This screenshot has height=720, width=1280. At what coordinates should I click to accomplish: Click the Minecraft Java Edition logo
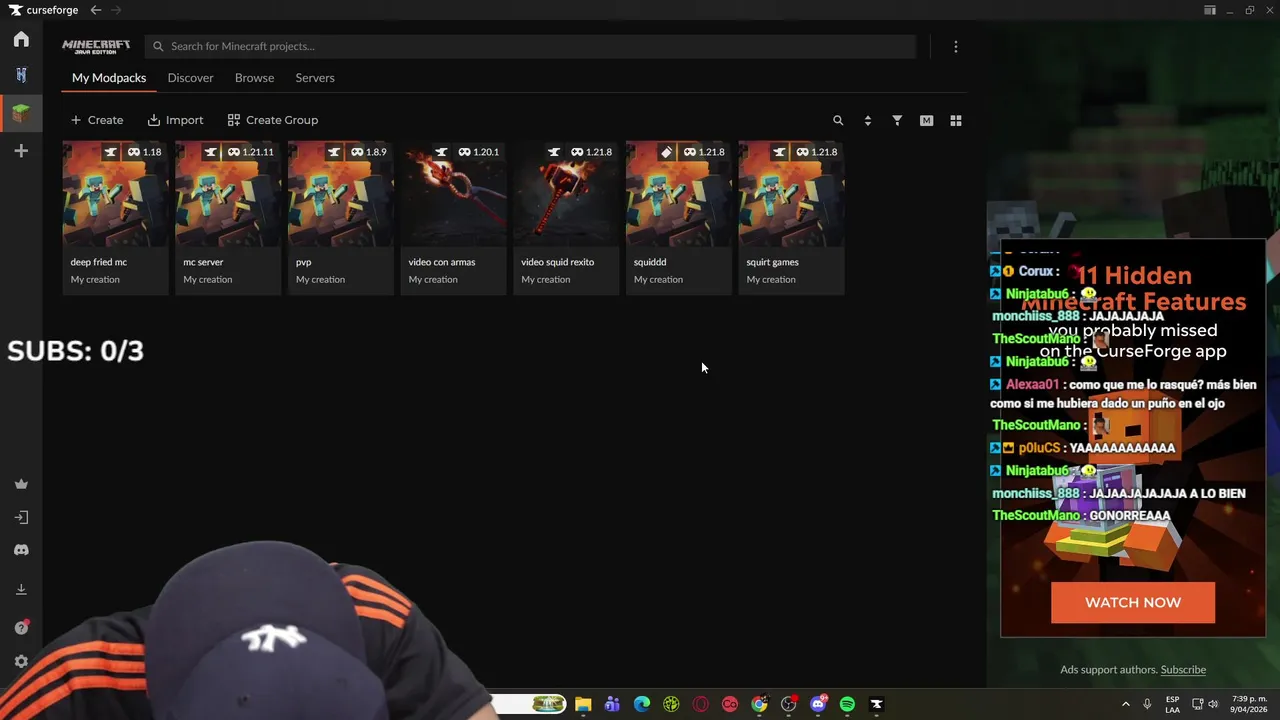[x=96, y=46]
